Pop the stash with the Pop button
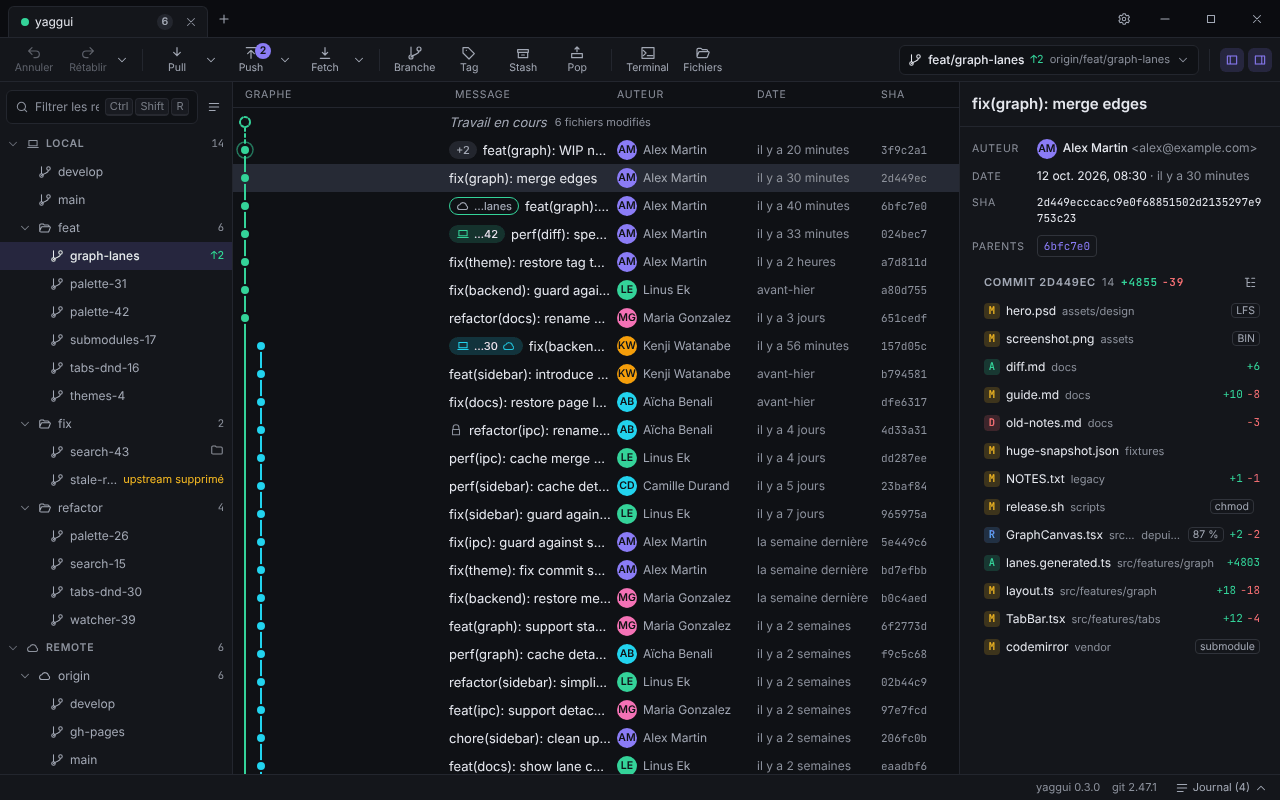Image resolution: width=1280 pixels, height=800 pixels. coord(577,59)
